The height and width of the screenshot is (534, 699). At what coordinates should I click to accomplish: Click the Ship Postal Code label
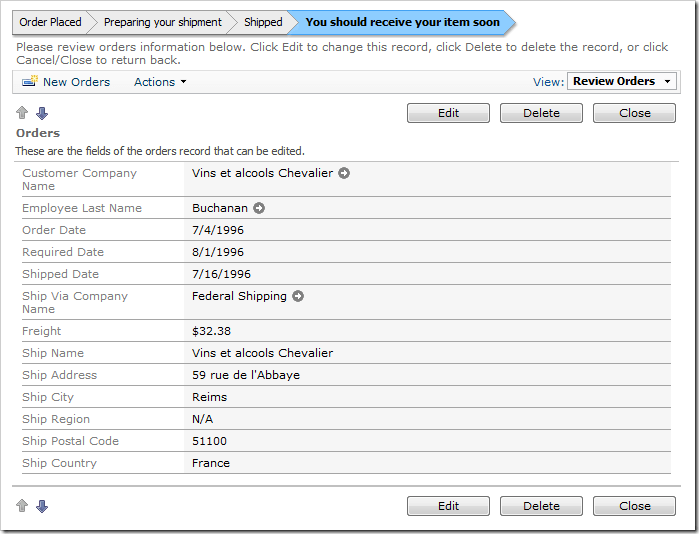pyautogui.click(x=70, y=441)
